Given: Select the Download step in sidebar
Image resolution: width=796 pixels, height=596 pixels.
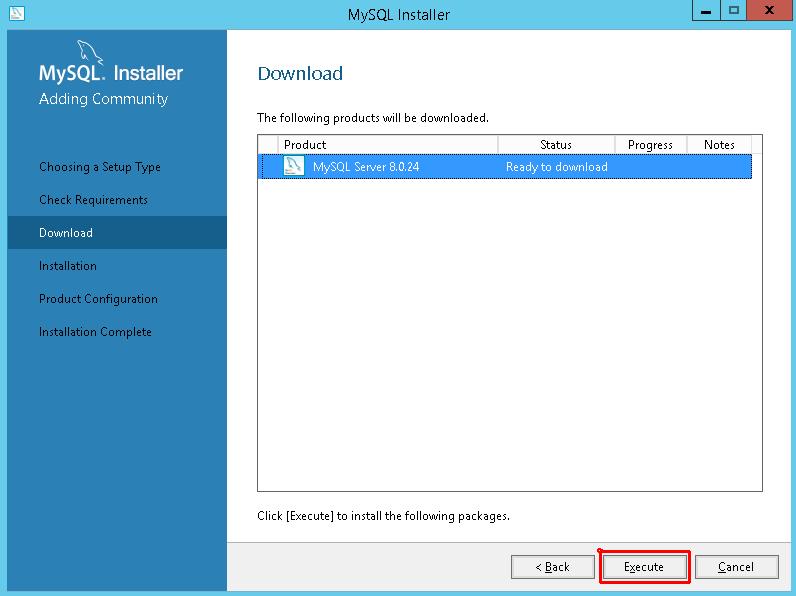Looking at the screenshot, I should point(117,233).
